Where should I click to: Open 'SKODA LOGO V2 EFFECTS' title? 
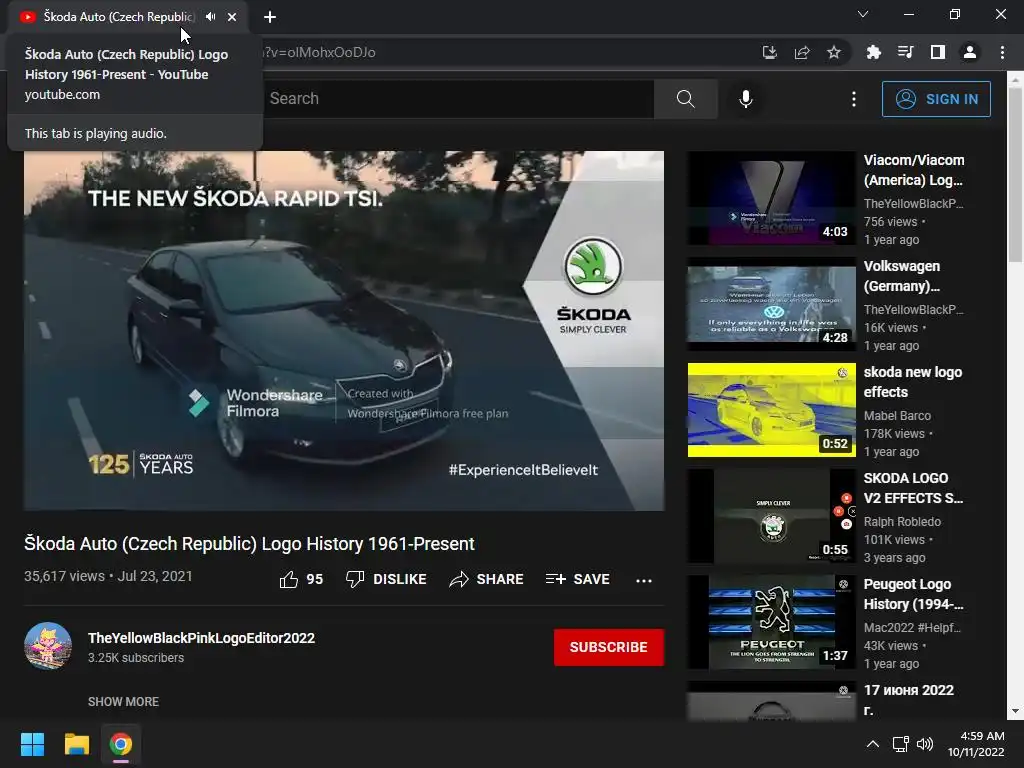[x=913, y=488]
